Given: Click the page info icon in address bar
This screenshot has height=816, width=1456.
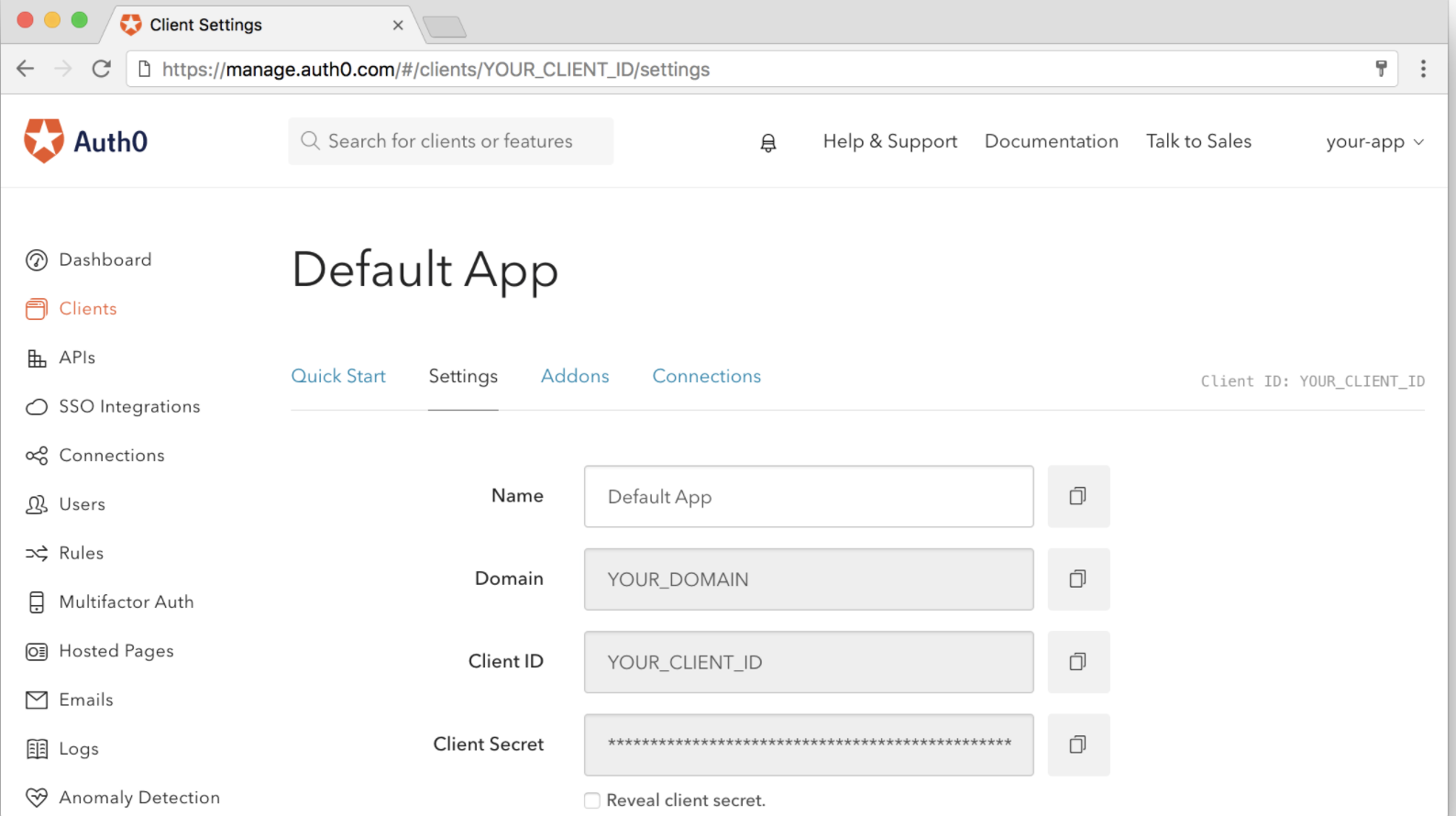Looking at the screenshot, I should (x=144, y=69).
